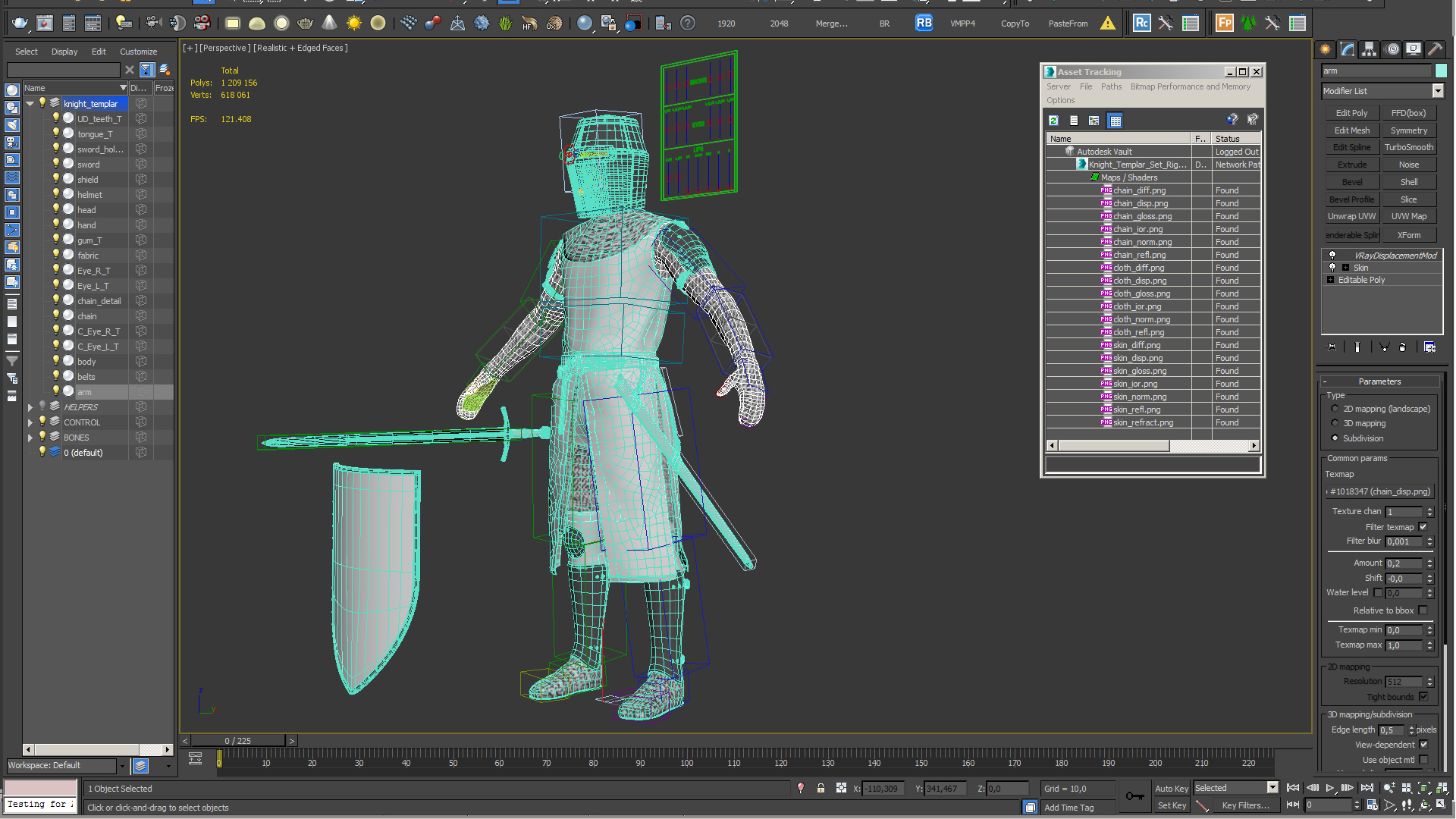Screen dimensions: 1456x819
Task: Open Options menu in Asset Tracking
Action: pyautogui.click(x=1060, y=100)
